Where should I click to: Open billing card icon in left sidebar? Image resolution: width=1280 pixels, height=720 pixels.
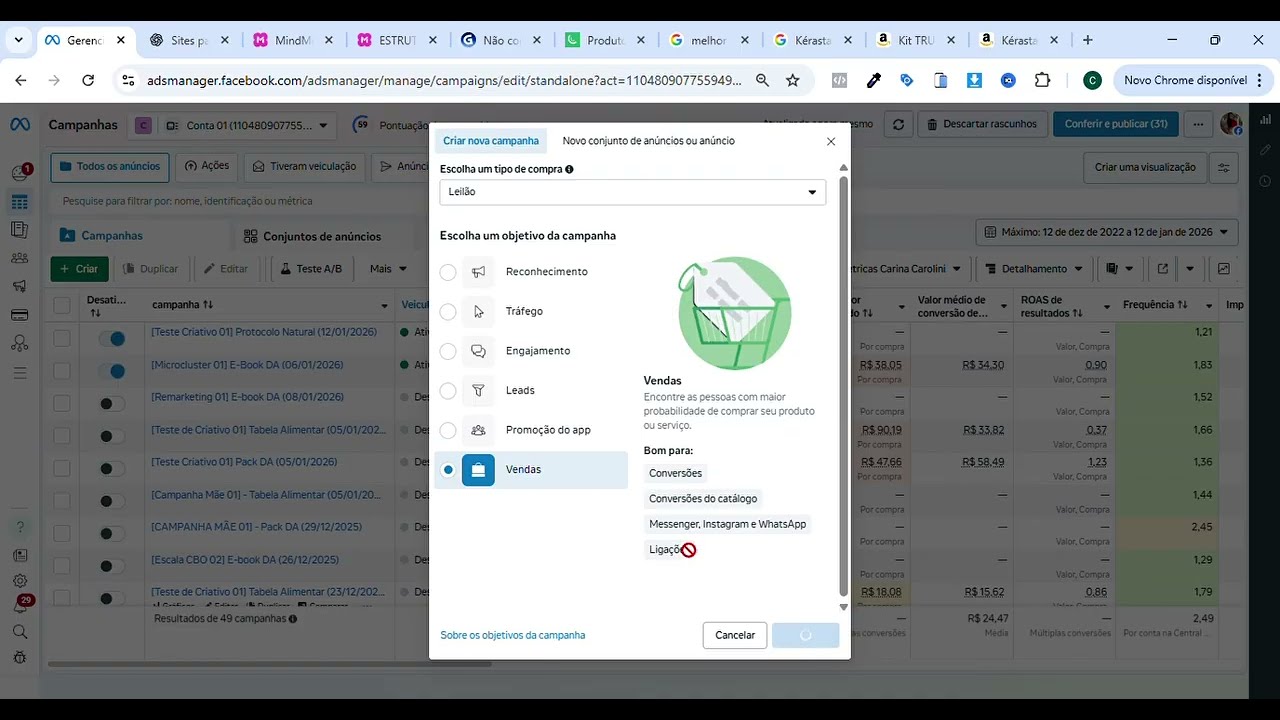(x=20, y=314)
